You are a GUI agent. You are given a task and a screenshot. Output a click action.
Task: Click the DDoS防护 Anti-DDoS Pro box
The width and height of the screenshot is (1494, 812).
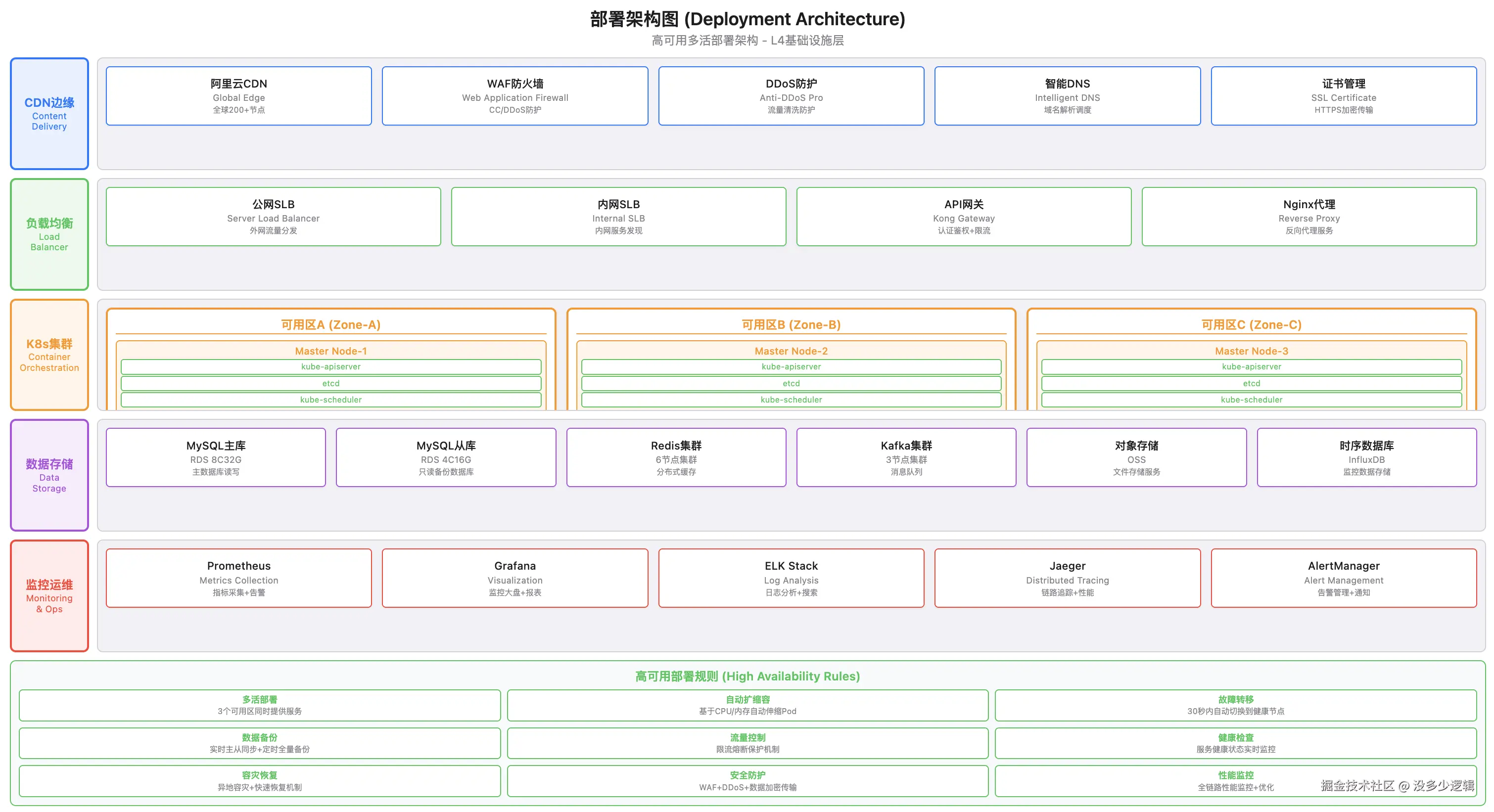point(791,95)
